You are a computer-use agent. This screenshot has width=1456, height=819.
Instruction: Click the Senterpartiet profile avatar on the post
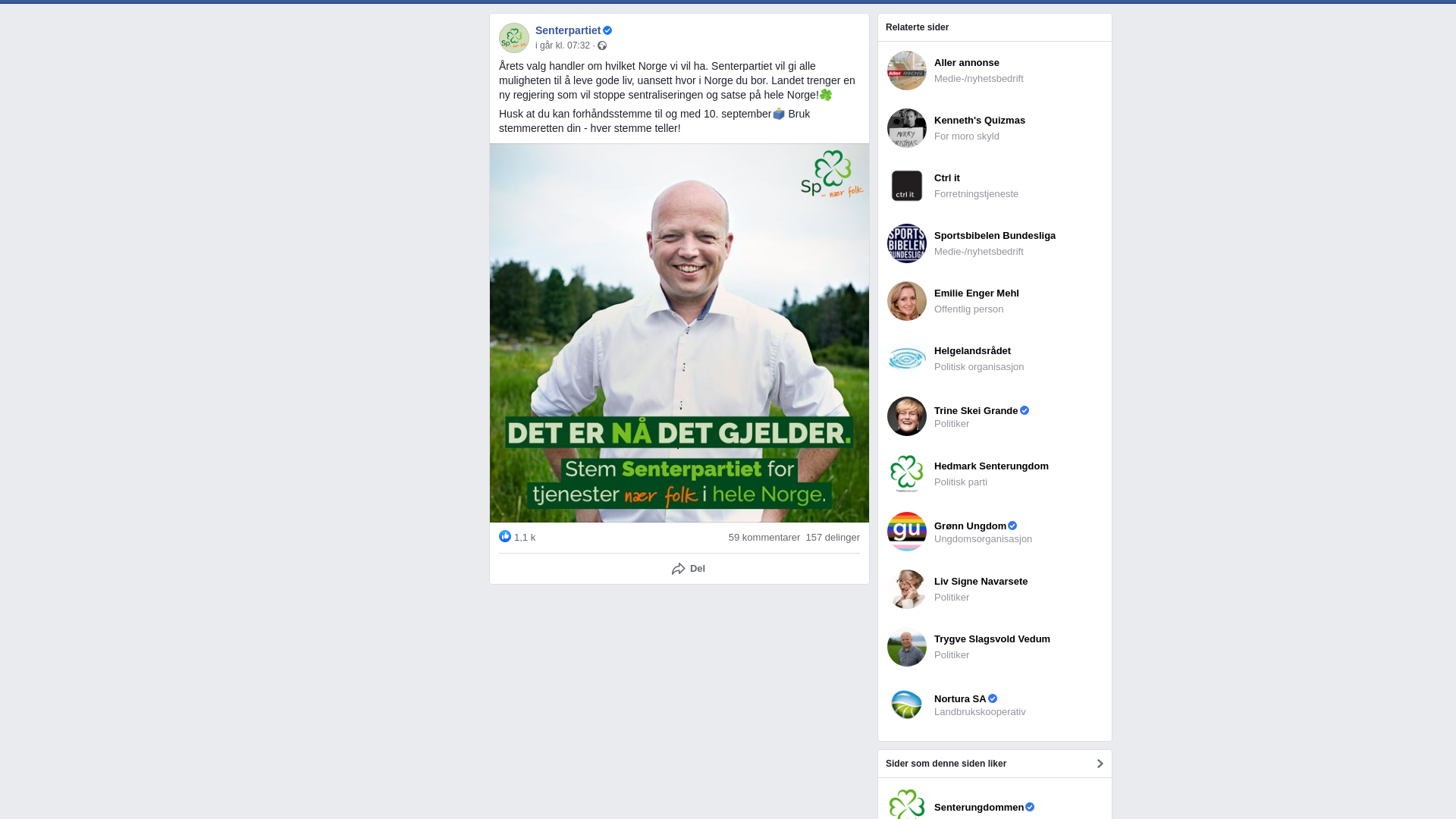(x=513, y=38)
